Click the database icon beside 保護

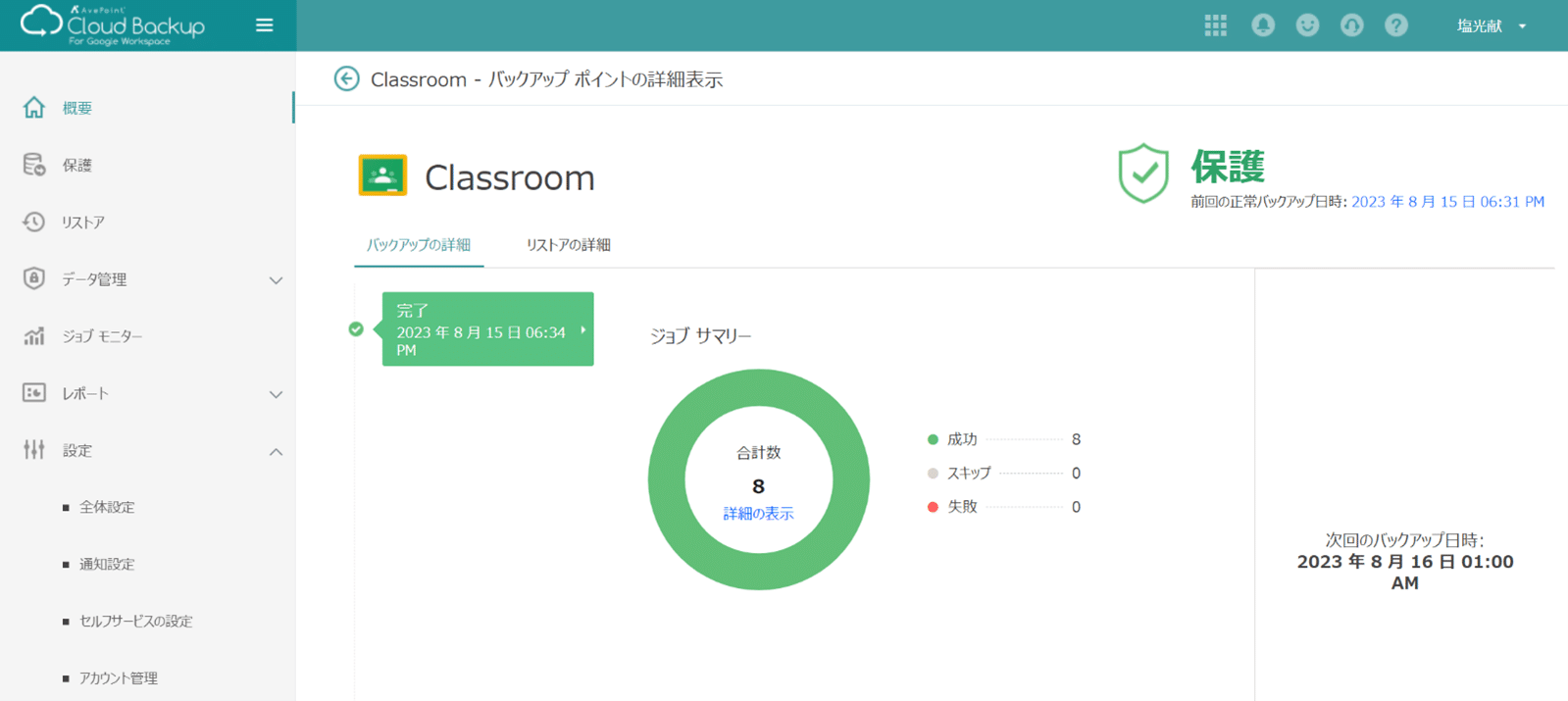(x=34, y=165)
